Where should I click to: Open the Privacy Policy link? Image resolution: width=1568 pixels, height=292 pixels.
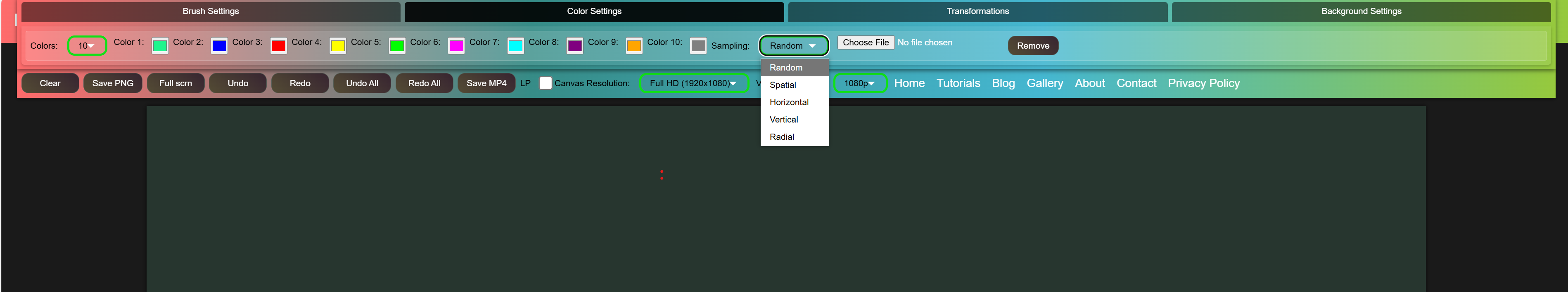(x=1203, y=83)
